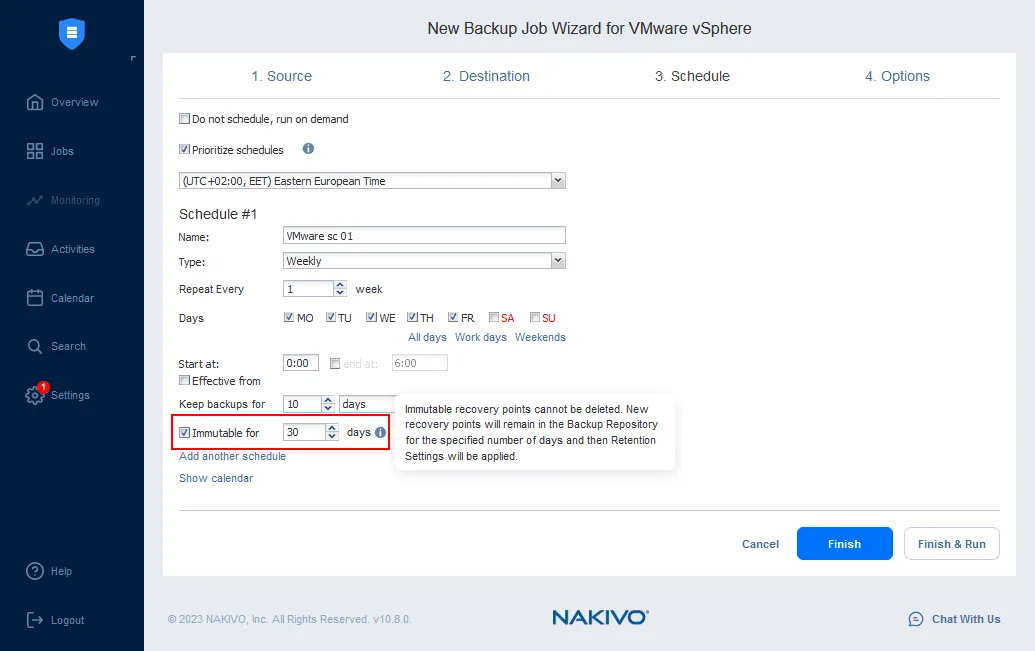Check the SA Saturday checkbox
The width and height of the screenshot is (1035, 651).
[494, 318]
